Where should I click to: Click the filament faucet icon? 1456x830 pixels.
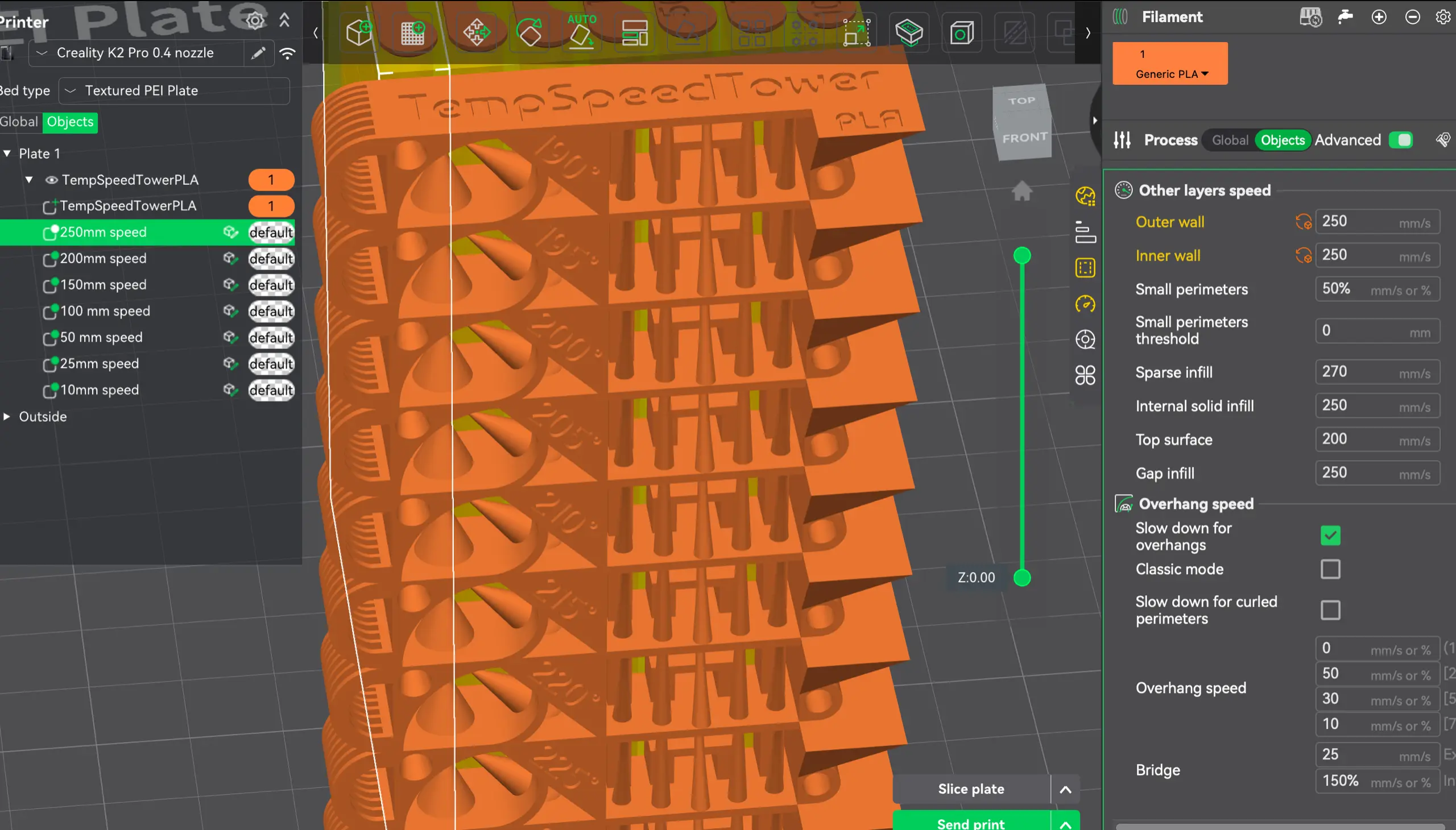pos(1345,16)
